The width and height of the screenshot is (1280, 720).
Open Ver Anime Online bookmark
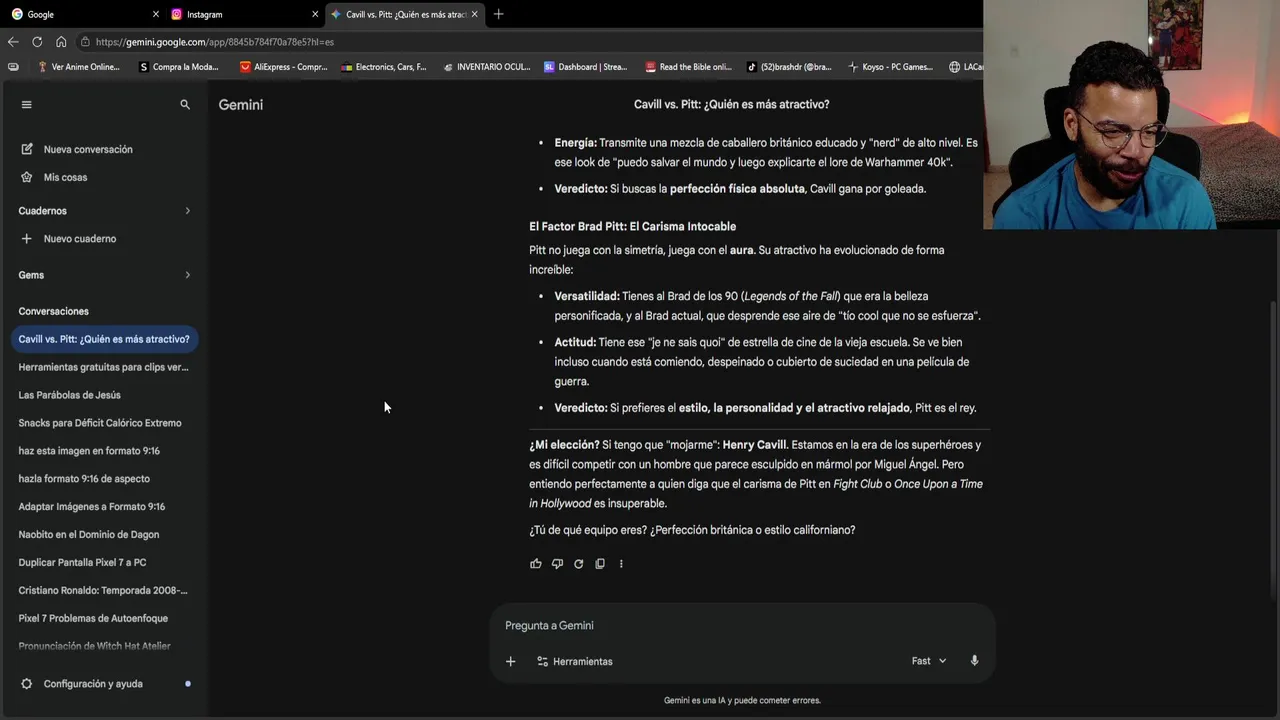79,67
